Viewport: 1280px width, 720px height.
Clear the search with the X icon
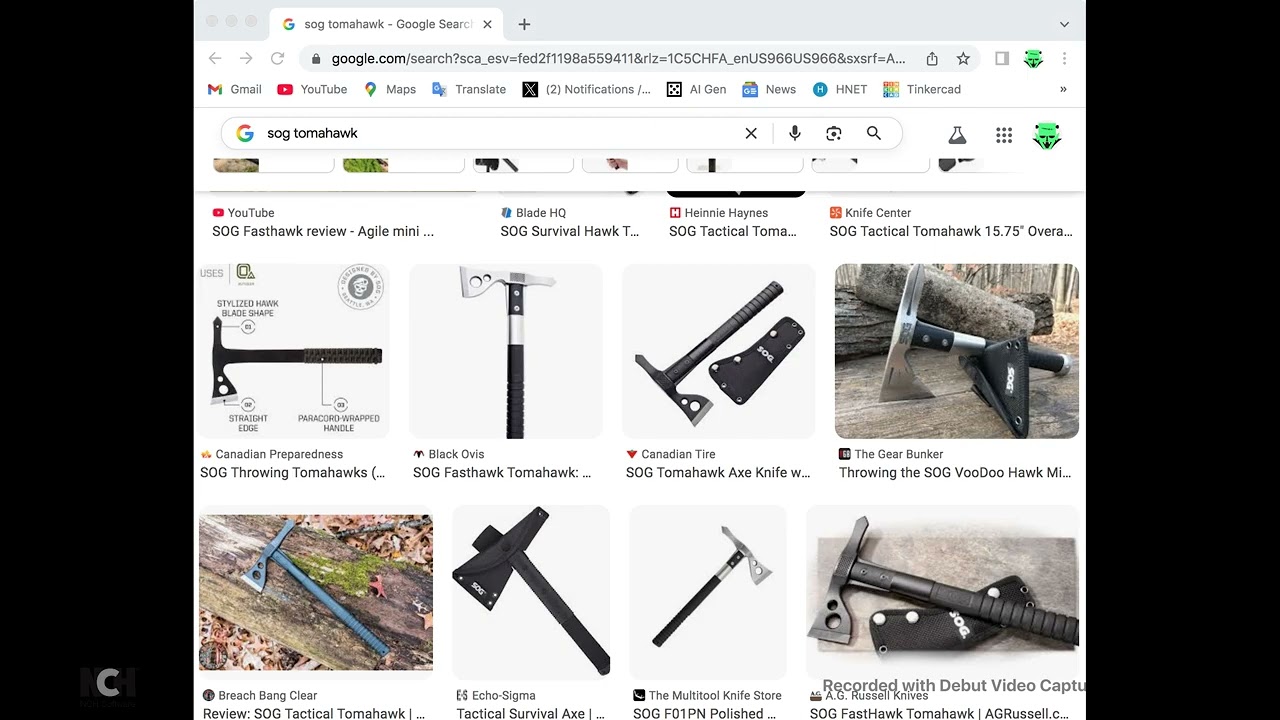751,133
